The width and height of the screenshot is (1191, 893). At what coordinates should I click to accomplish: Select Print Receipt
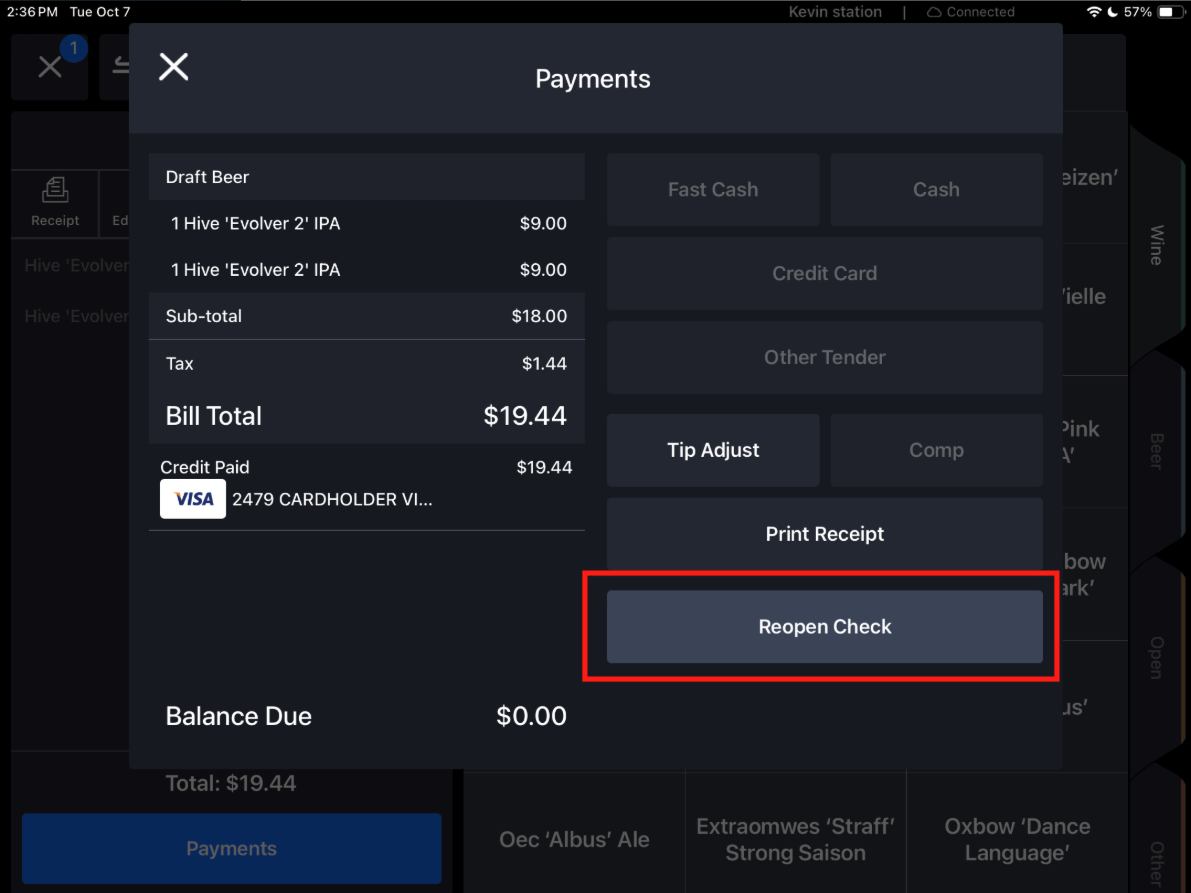click(824, 534)
